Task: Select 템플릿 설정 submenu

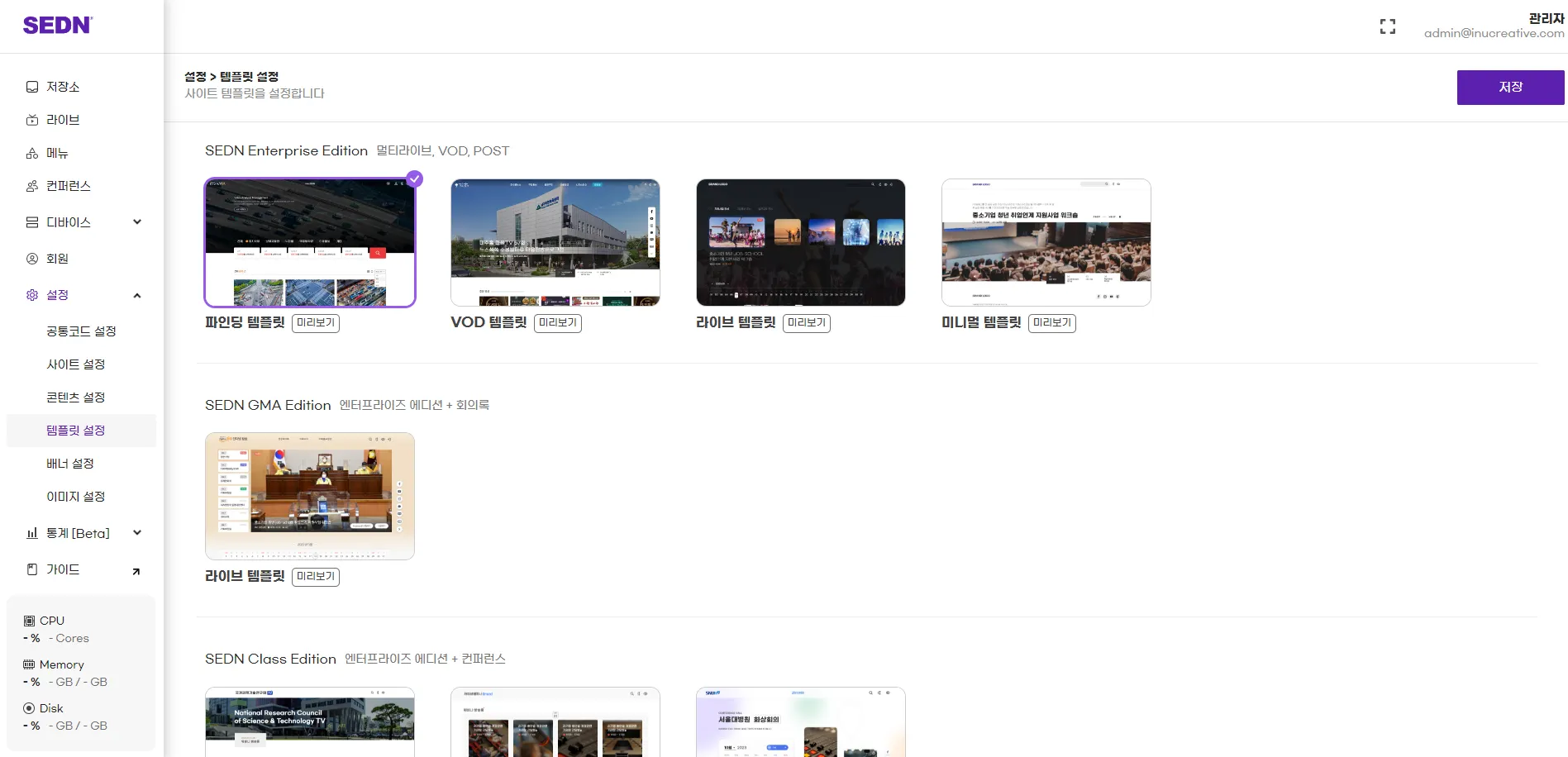Action: tap(81, 431)
